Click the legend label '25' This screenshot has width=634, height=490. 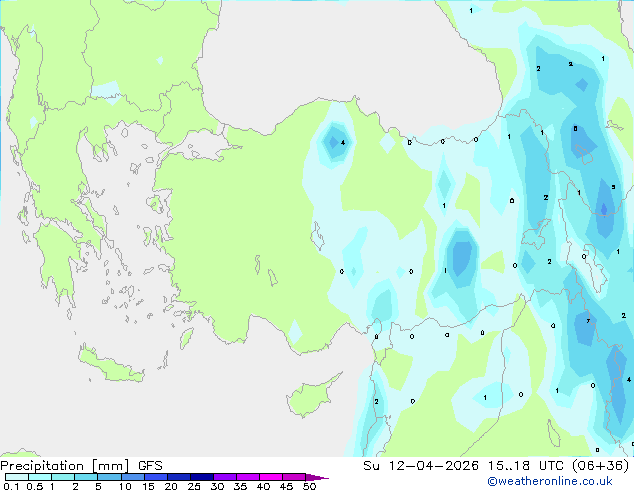194,486
